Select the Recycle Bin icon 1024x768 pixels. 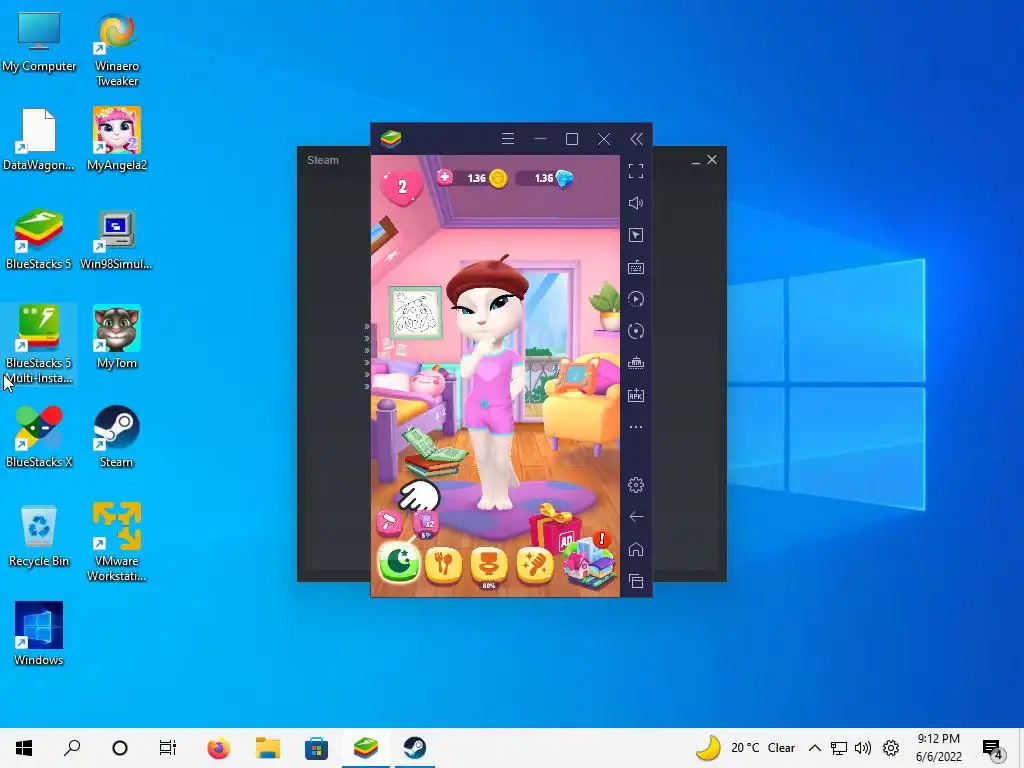coord(39,536)
